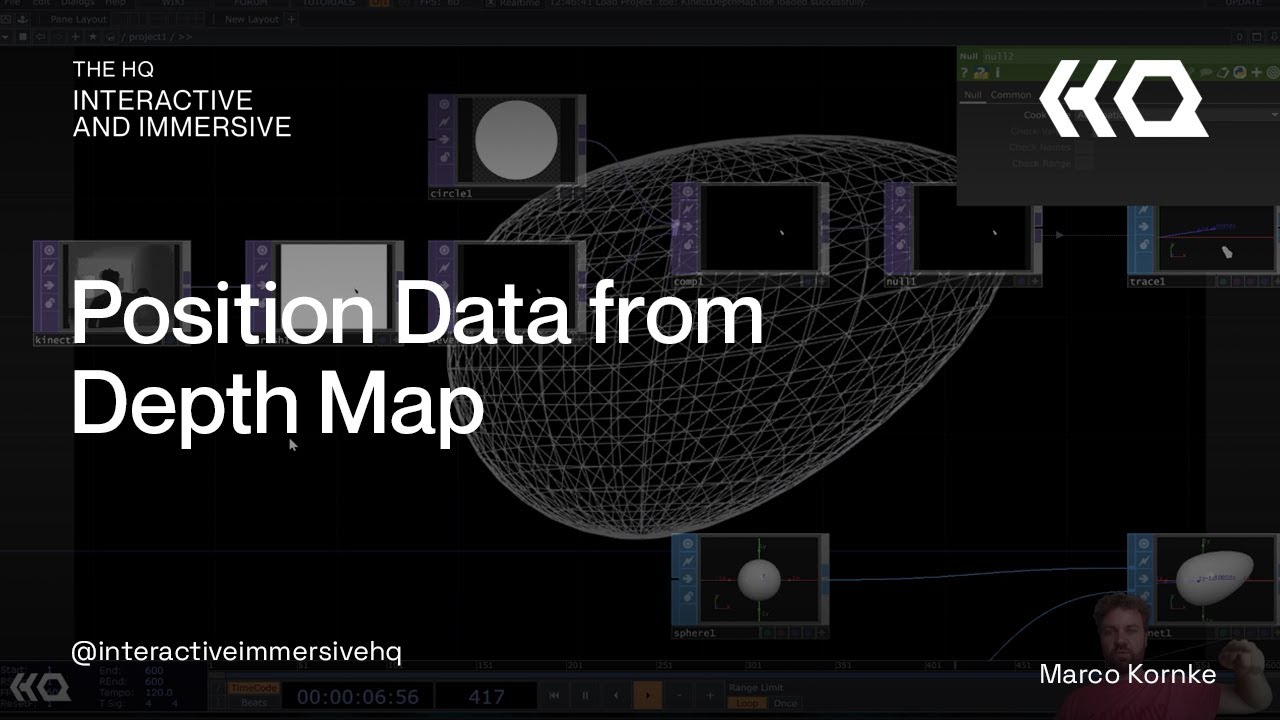The image size is (1280, 720).
Task: Set Range Limit to Loop
Action: coord(747,703)
